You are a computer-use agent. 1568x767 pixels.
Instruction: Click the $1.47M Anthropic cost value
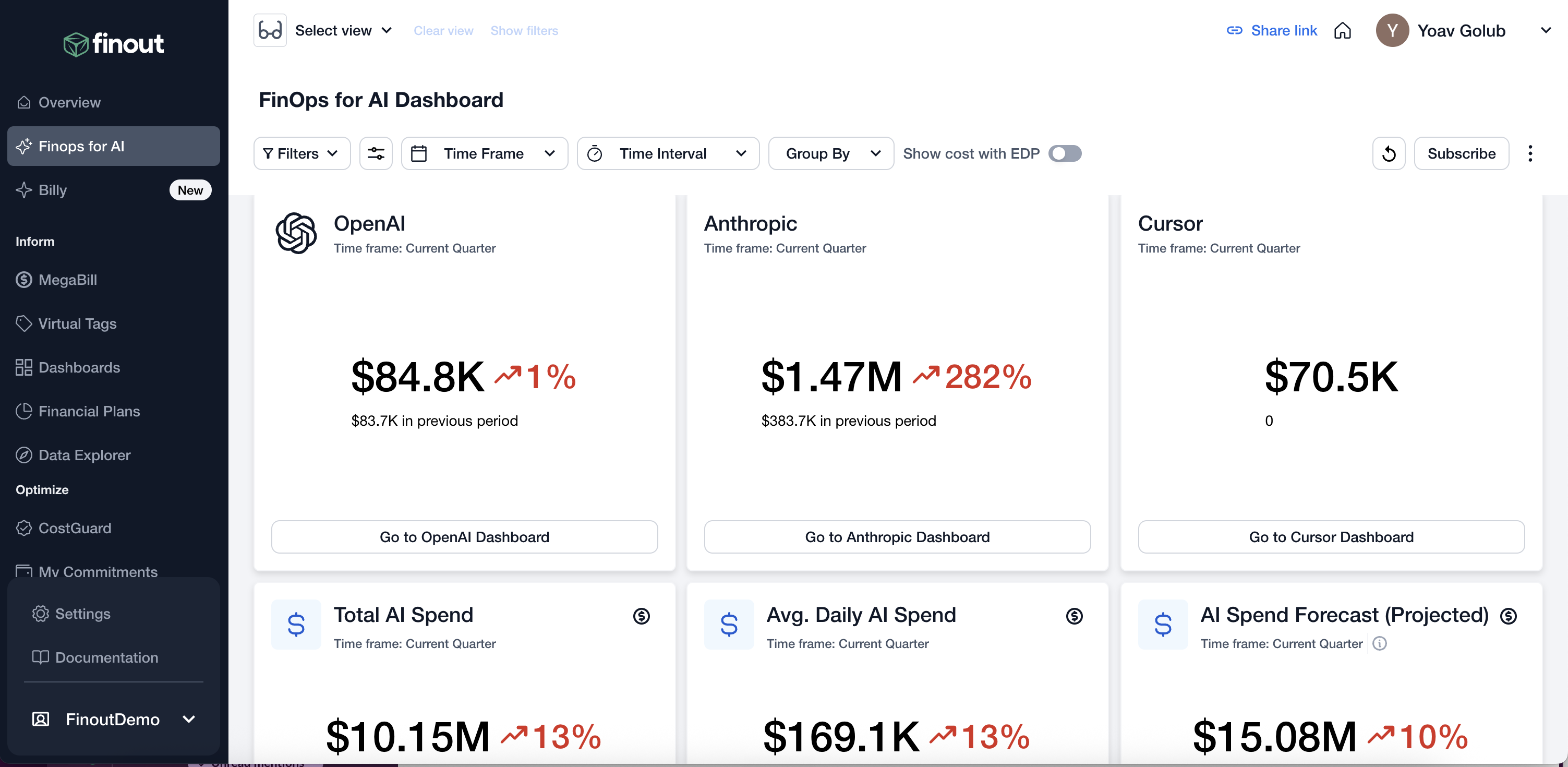831,376
